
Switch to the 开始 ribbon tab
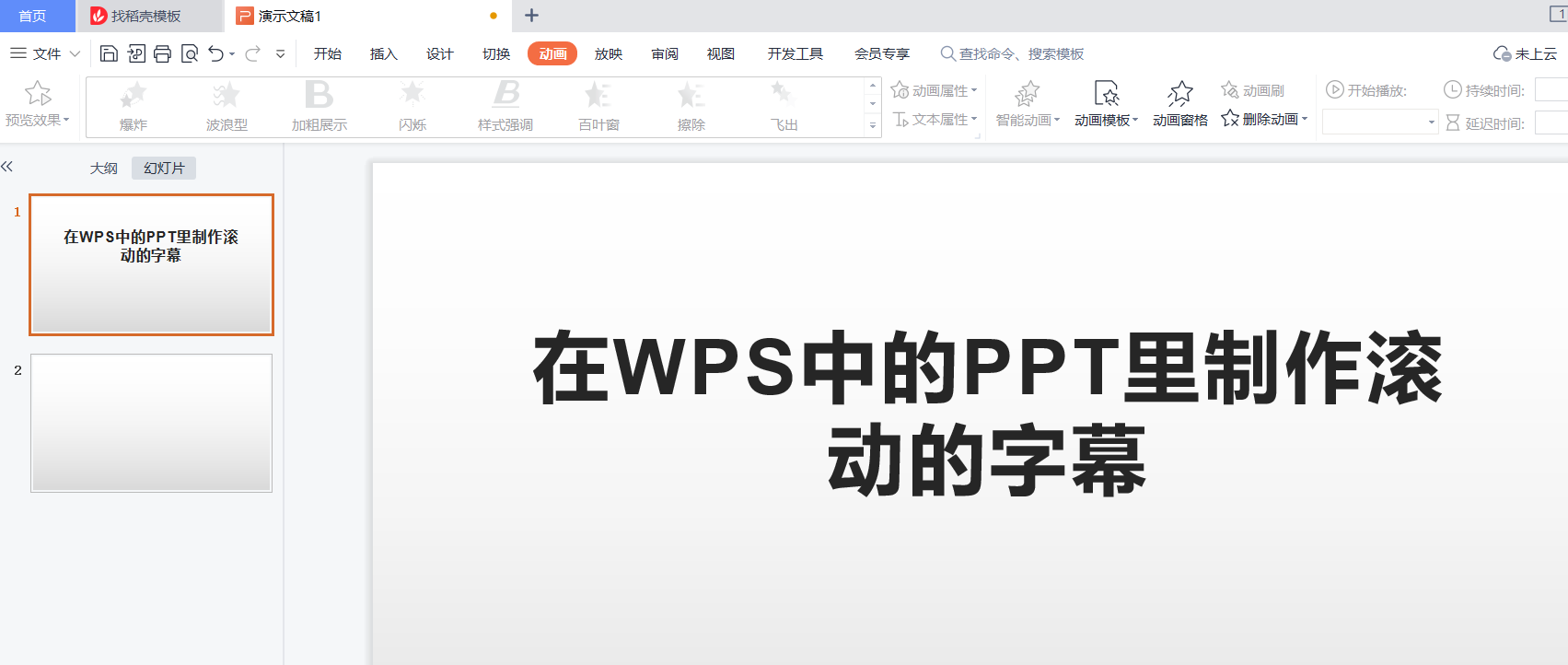tap(327, 54)
